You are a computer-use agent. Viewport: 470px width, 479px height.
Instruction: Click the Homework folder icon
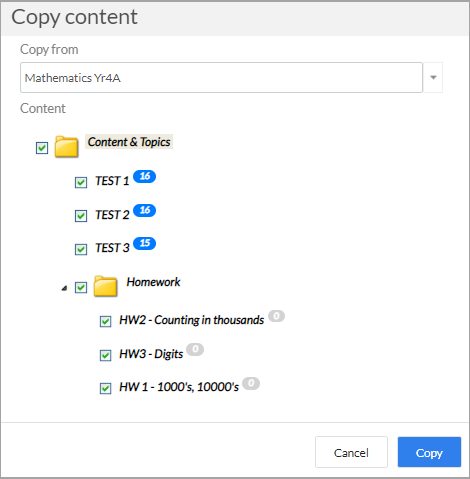point(105,286)
